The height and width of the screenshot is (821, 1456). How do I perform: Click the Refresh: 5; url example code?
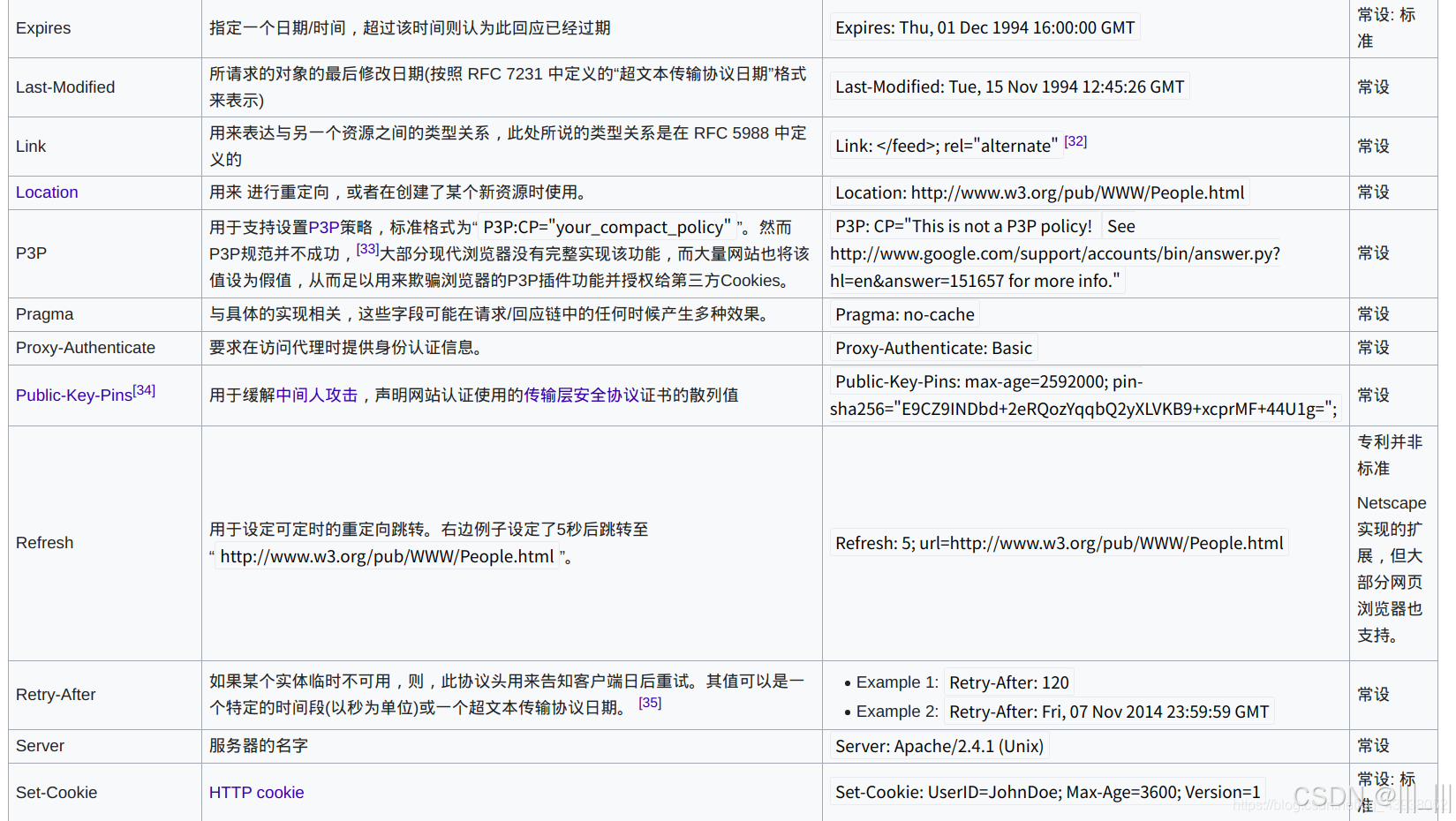1060,543
